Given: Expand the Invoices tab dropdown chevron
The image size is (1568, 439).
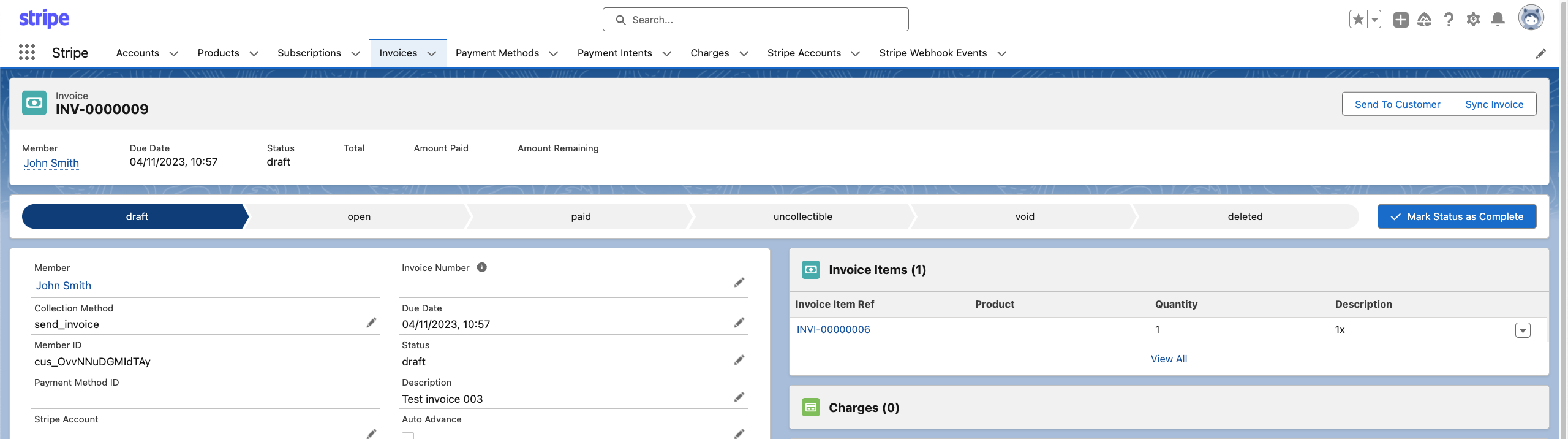Looking at the screenshot, I should (432, 53).
